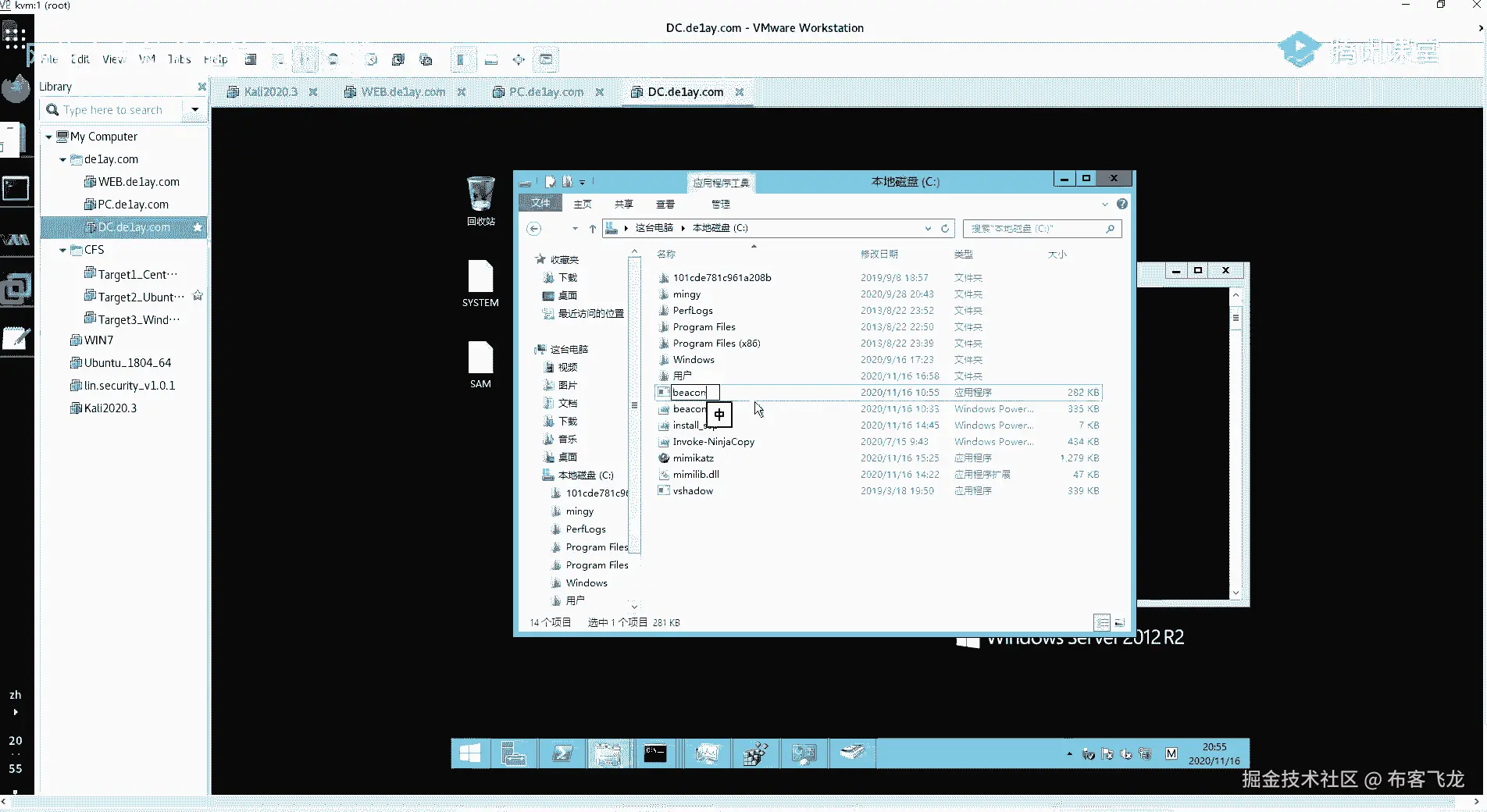Collapse the My Computer tree node

point(48,137)
